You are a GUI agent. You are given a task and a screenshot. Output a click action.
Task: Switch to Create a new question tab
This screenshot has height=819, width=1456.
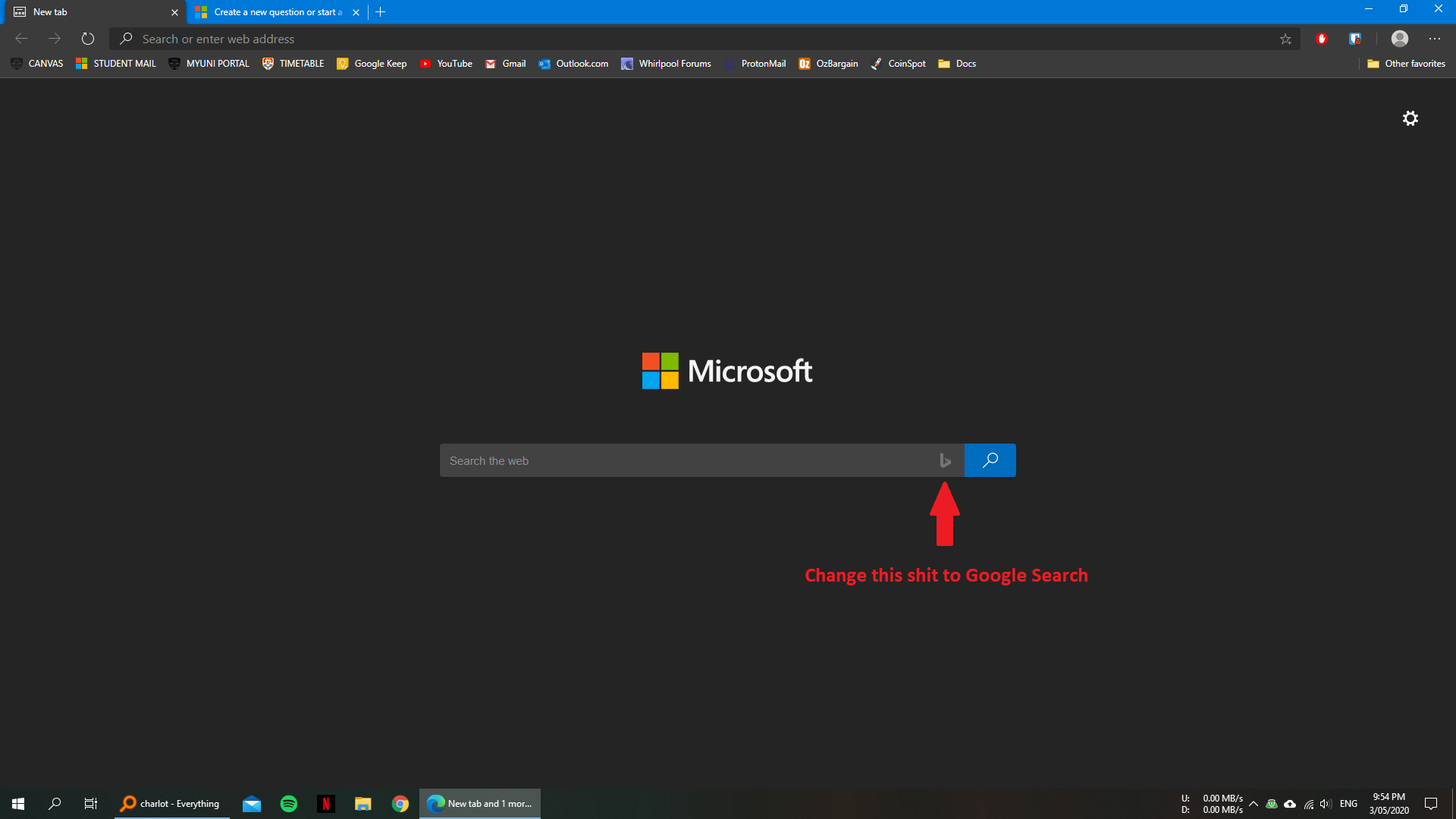pos(277,12)
